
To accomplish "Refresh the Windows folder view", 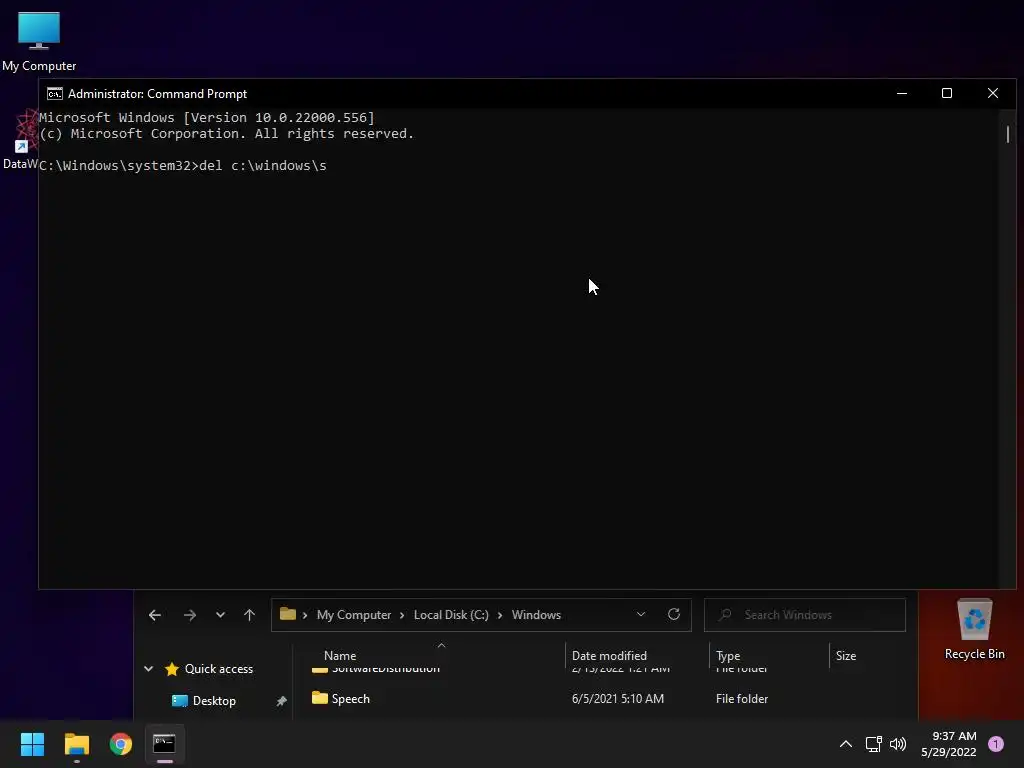I will tap(674, 615).
